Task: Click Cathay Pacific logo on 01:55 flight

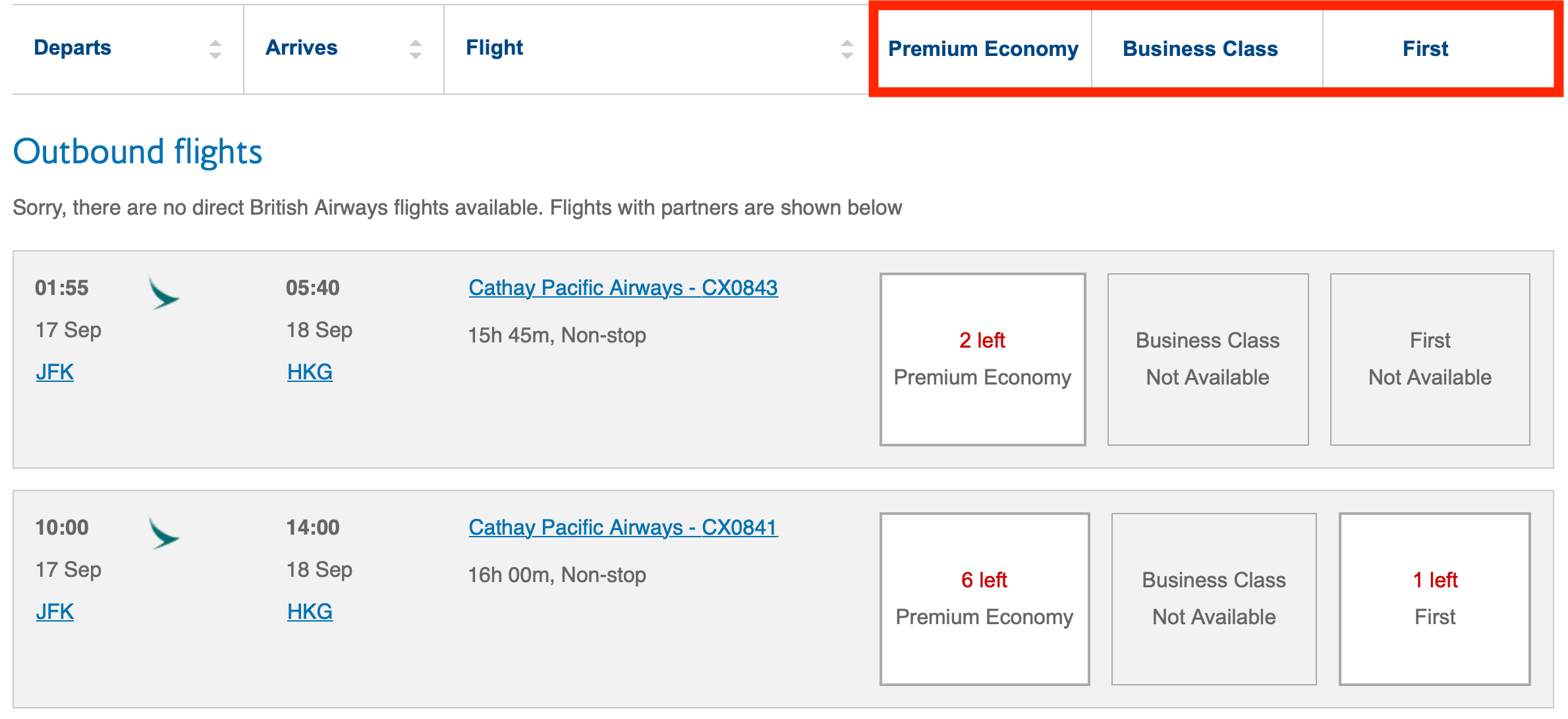Action: (163, 293)
